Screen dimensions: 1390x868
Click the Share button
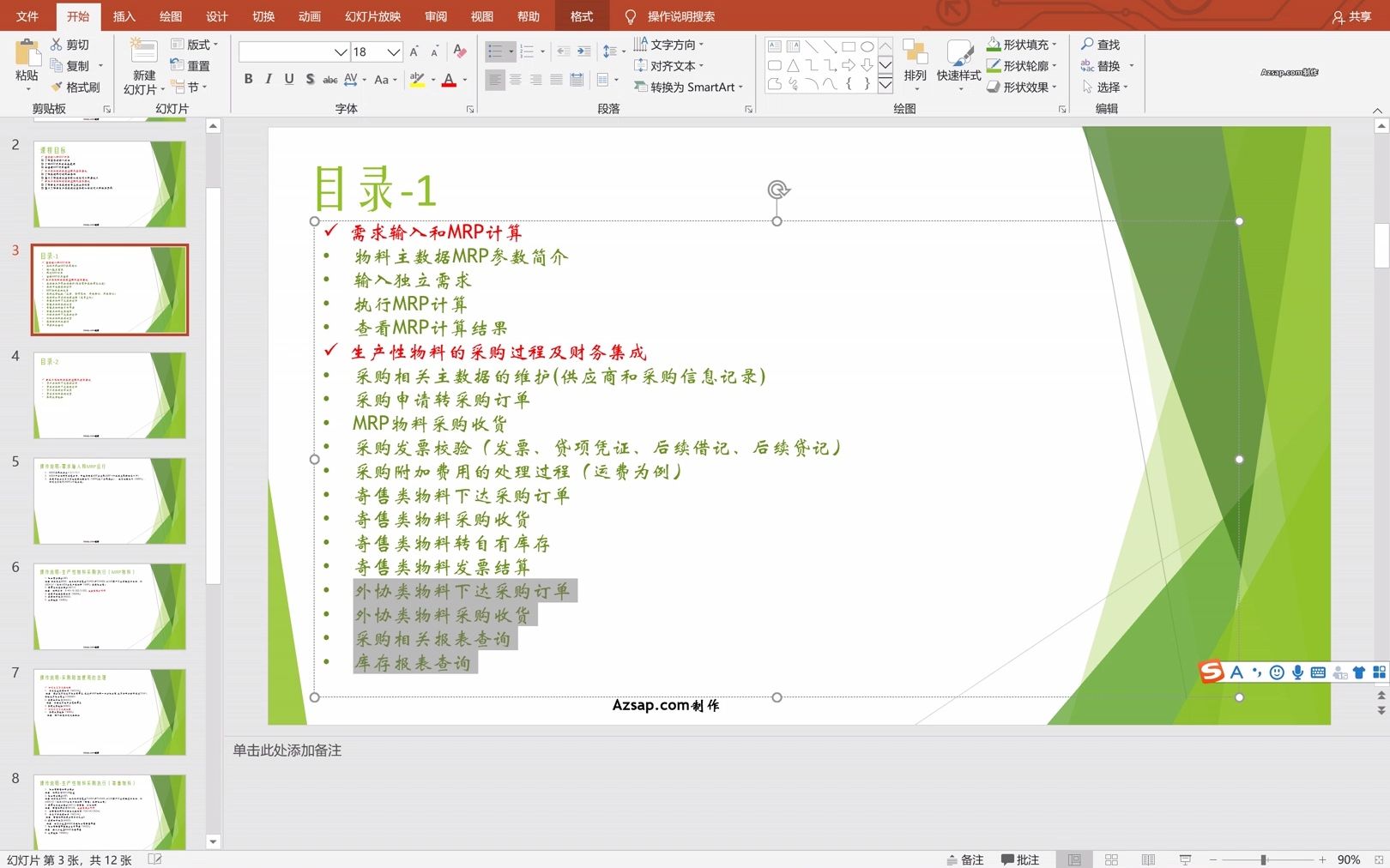point(1352,16)
